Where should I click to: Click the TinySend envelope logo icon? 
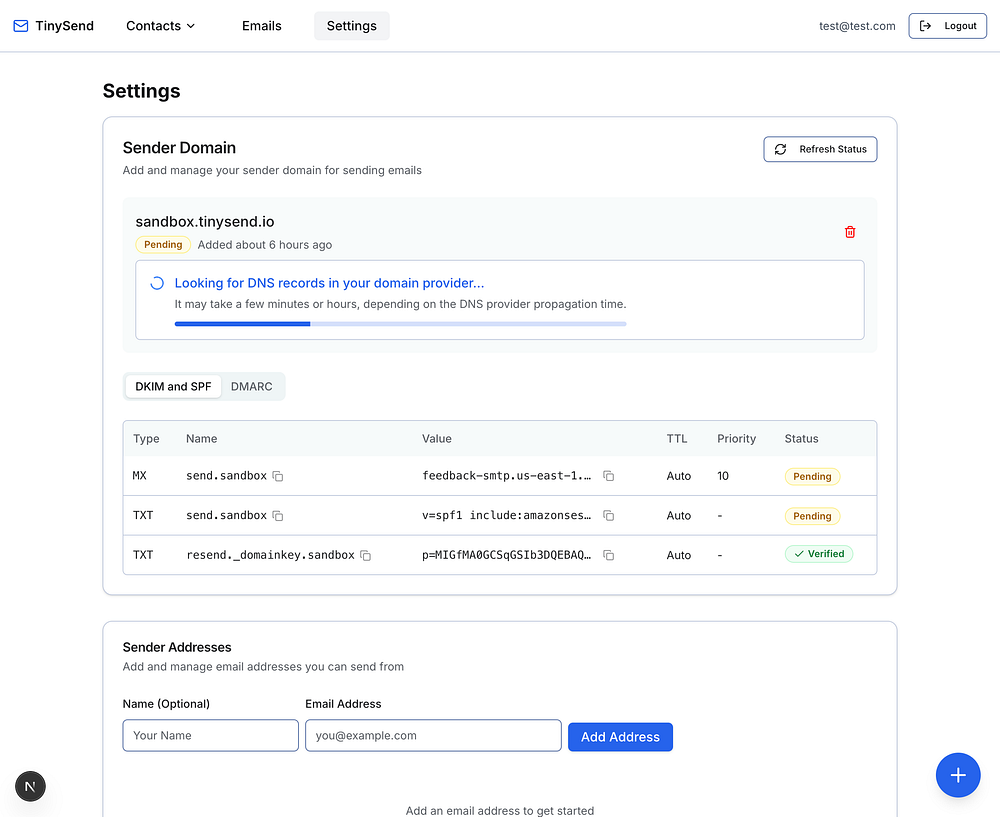point(21,26)
